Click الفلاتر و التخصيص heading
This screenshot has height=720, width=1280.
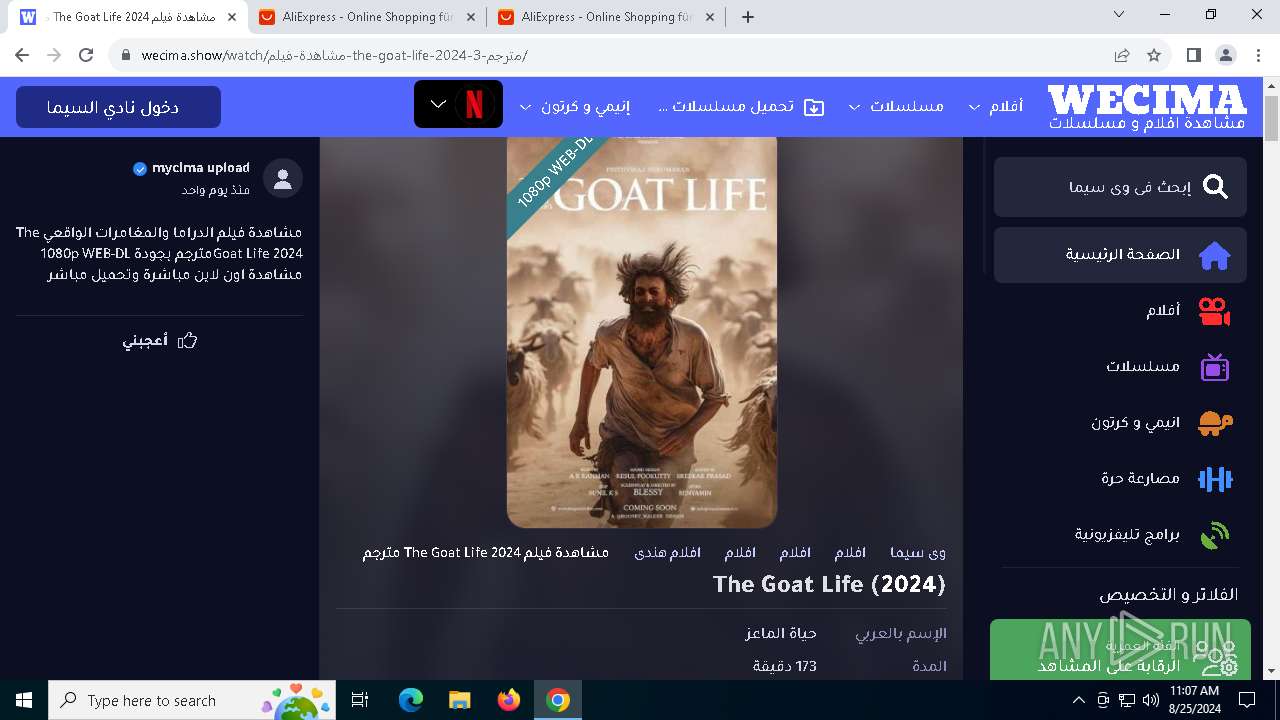point(1168,595)
